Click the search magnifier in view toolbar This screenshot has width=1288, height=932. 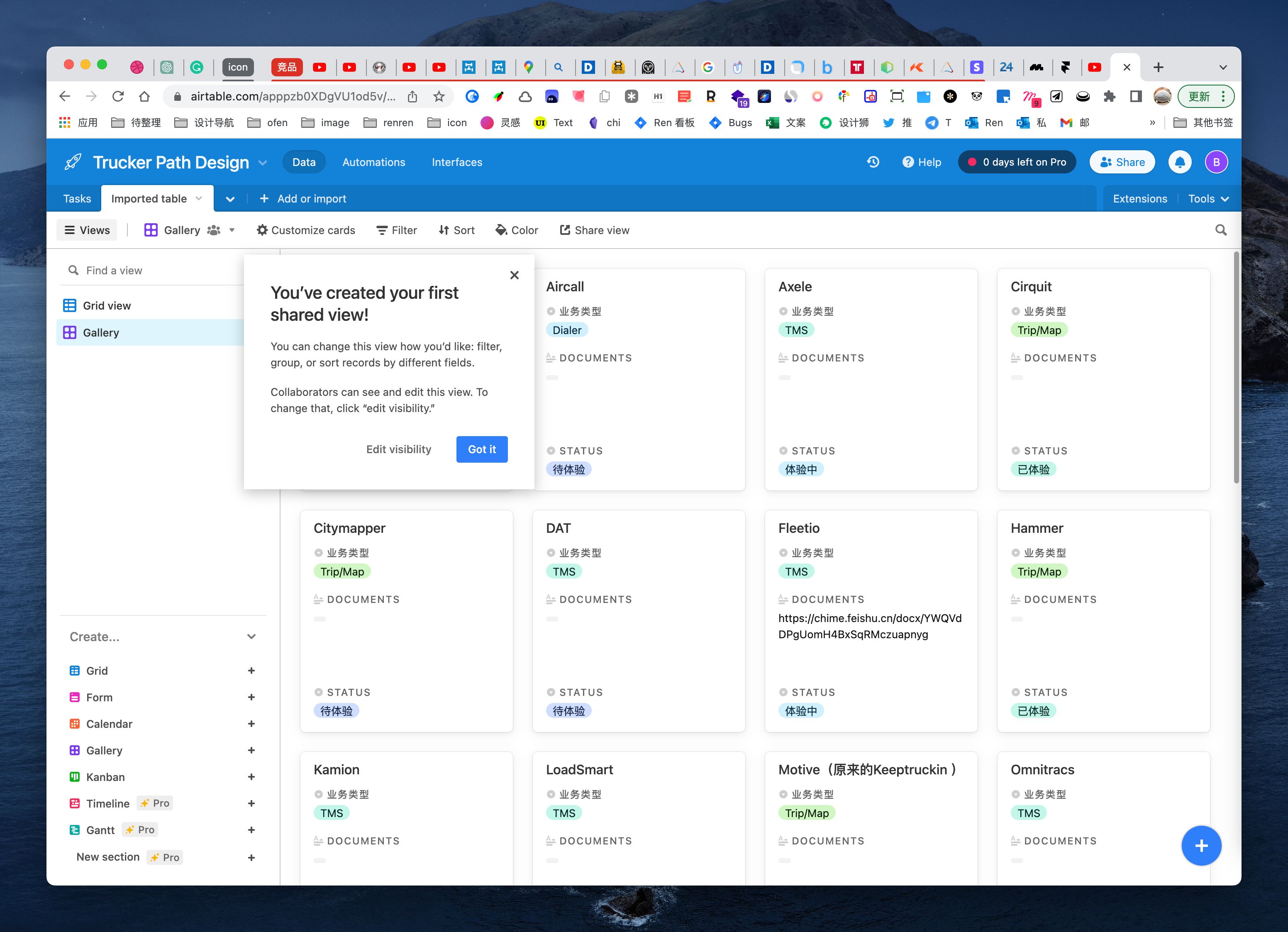[x=1220, y=230]
